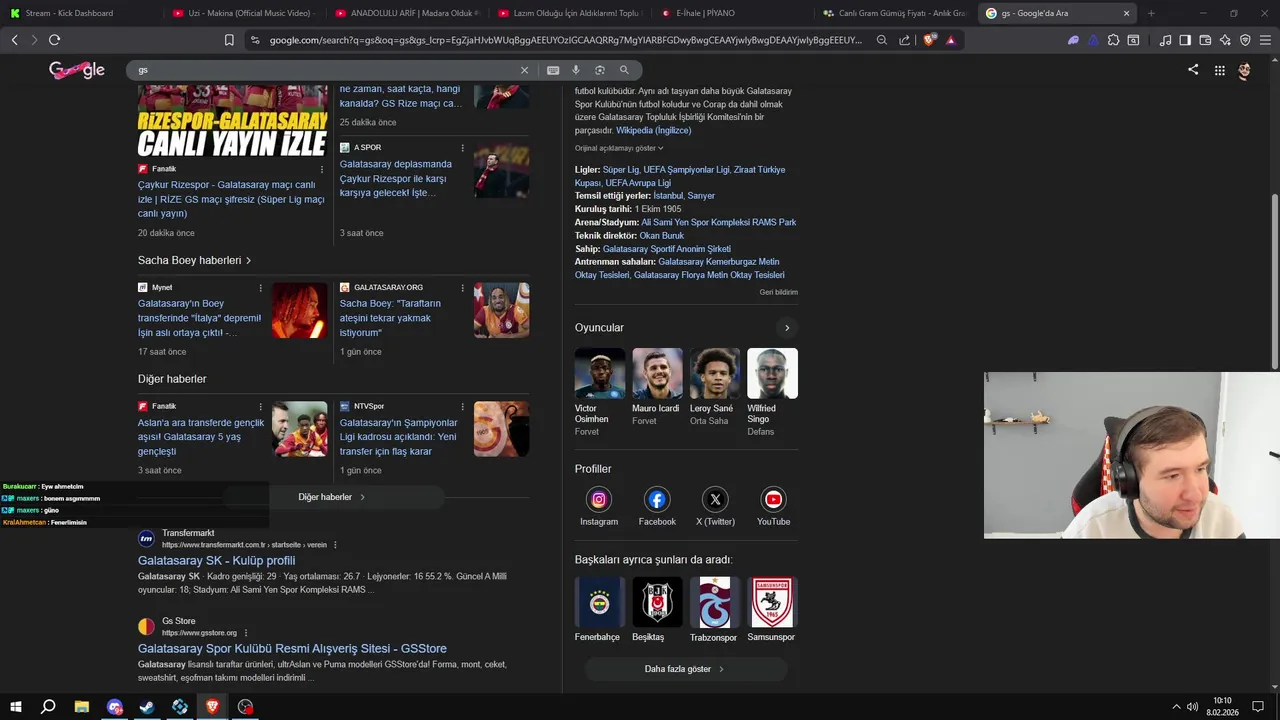Submit search with the magnifier icon
The height and width of the screenshot is (720, 1280).
tap(624, 70)
